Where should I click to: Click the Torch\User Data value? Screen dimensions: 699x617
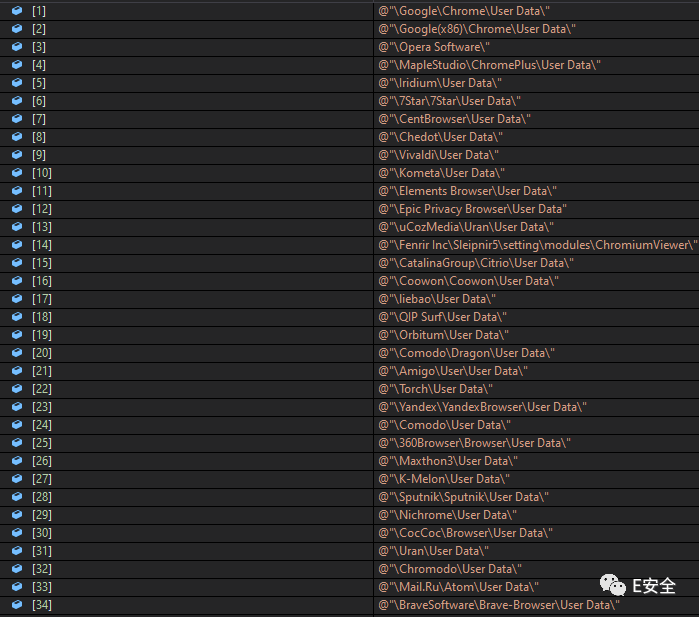435,389
